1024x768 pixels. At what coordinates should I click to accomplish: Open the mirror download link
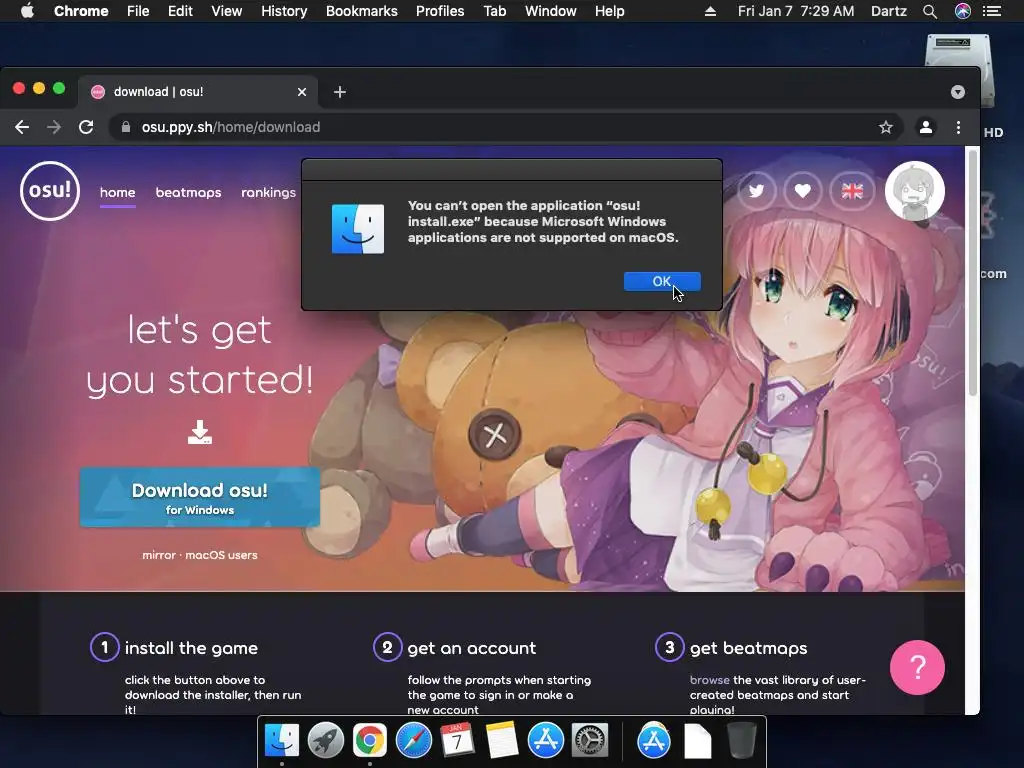159,555
